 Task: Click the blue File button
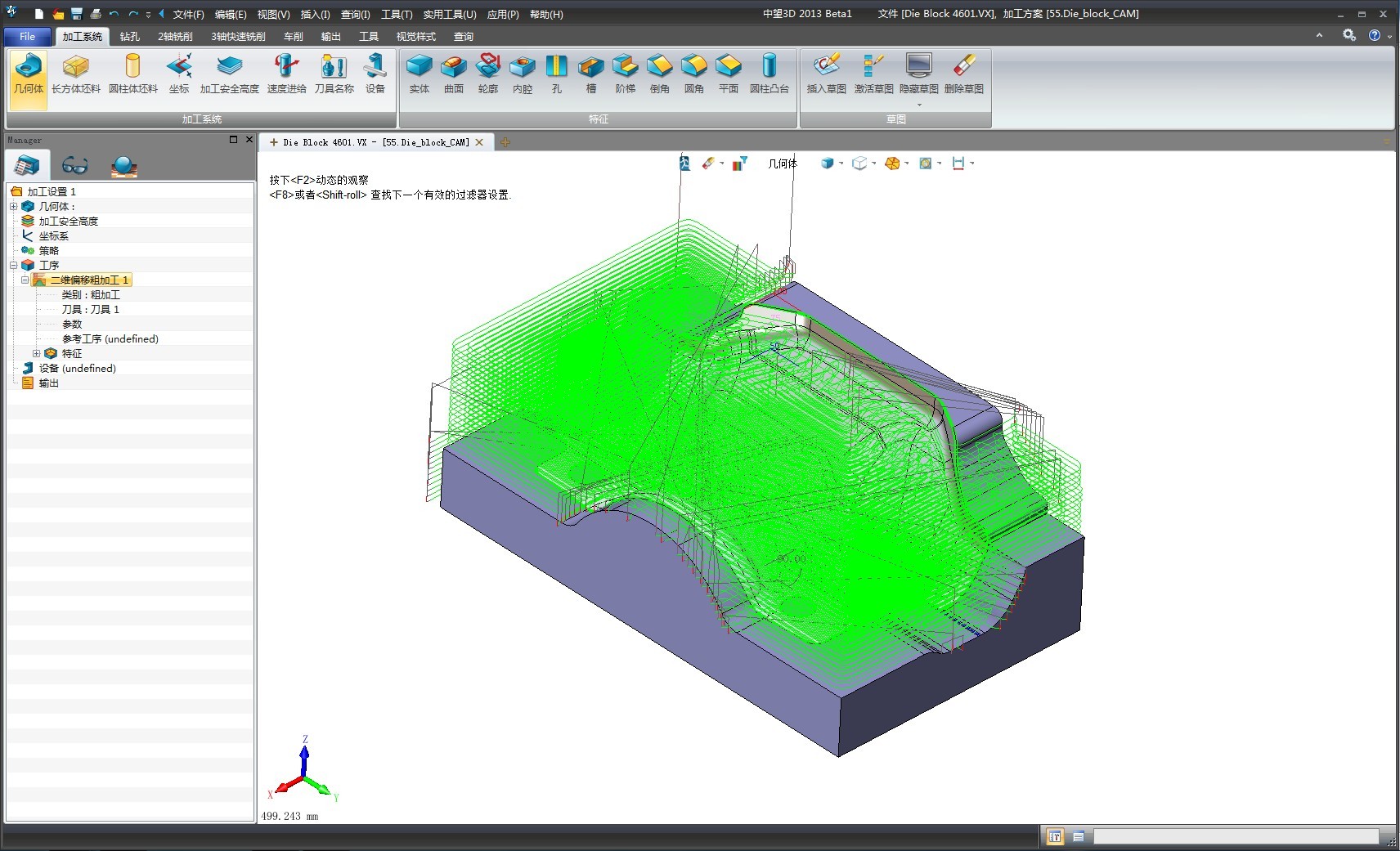coord(27,37)
